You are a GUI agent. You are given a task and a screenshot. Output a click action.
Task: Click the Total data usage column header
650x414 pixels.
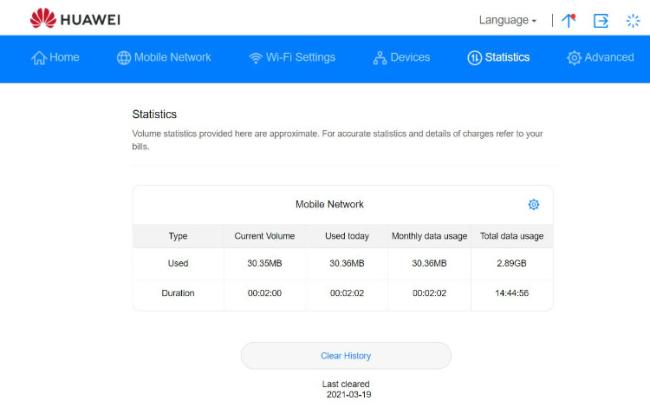pos(511,236)
